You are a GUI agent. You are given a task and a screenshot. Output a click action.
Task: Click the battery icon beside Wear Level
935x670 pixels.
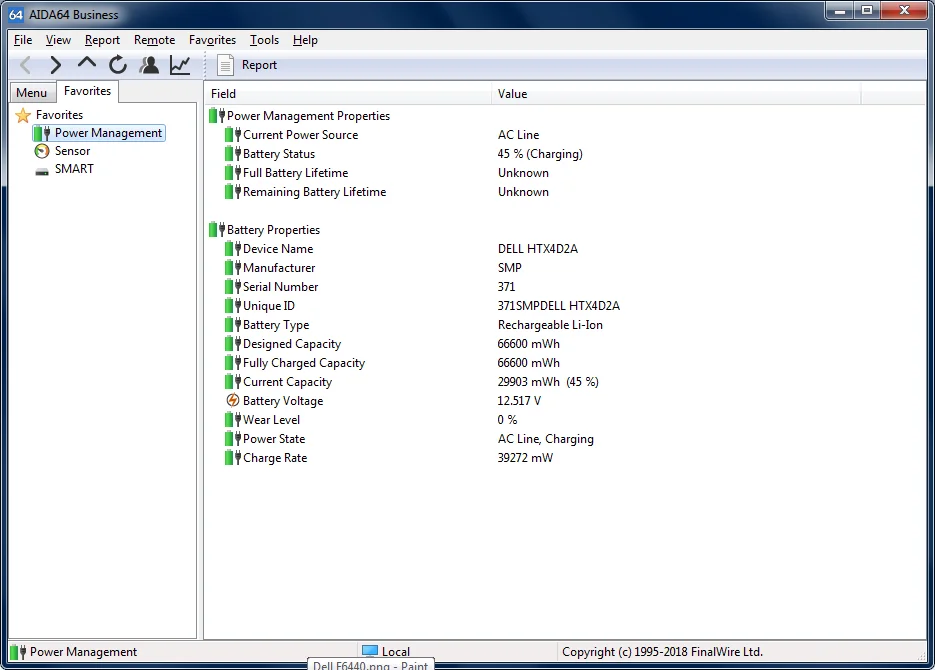click(233, 420)
